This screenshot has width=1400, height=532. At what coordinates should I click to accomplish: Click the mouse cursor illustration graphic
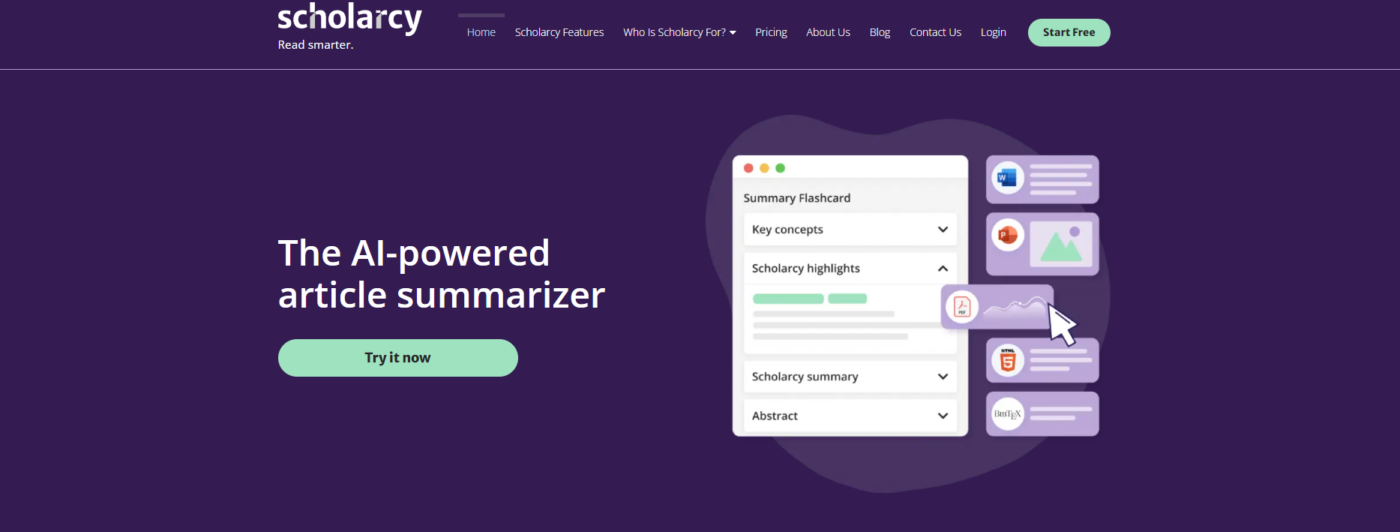[x=1062, y=326]
